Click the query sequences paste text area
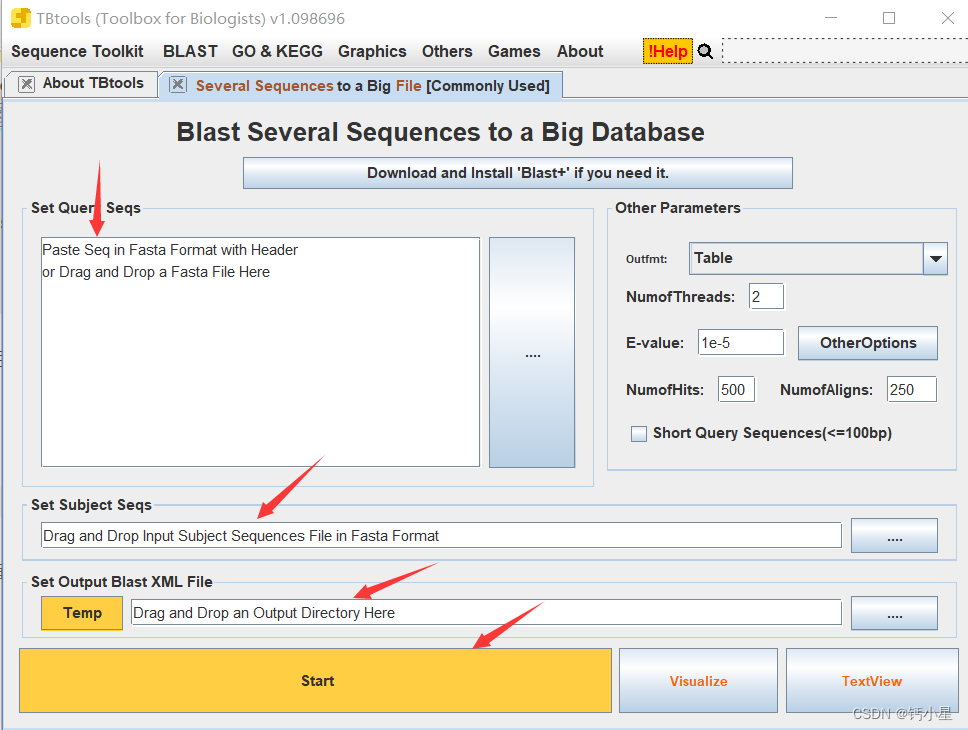 pos(261,352)
